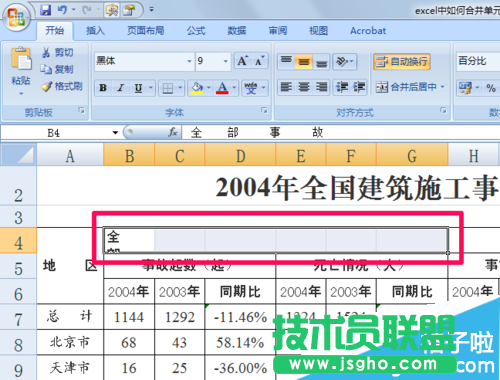Toggle underline formatting
Screen dimensions: 500x380
click(x=138, y=88)
